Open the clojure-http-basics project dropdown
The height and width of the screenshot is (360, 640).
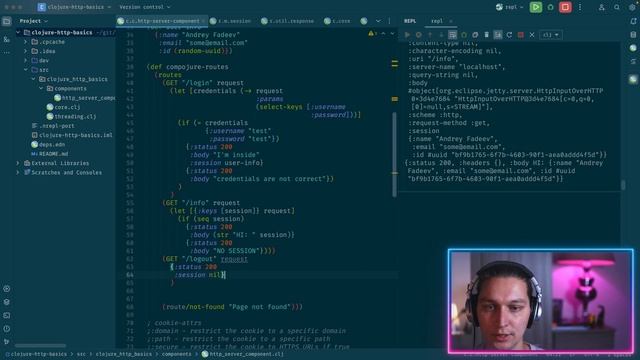pos(74,7)
